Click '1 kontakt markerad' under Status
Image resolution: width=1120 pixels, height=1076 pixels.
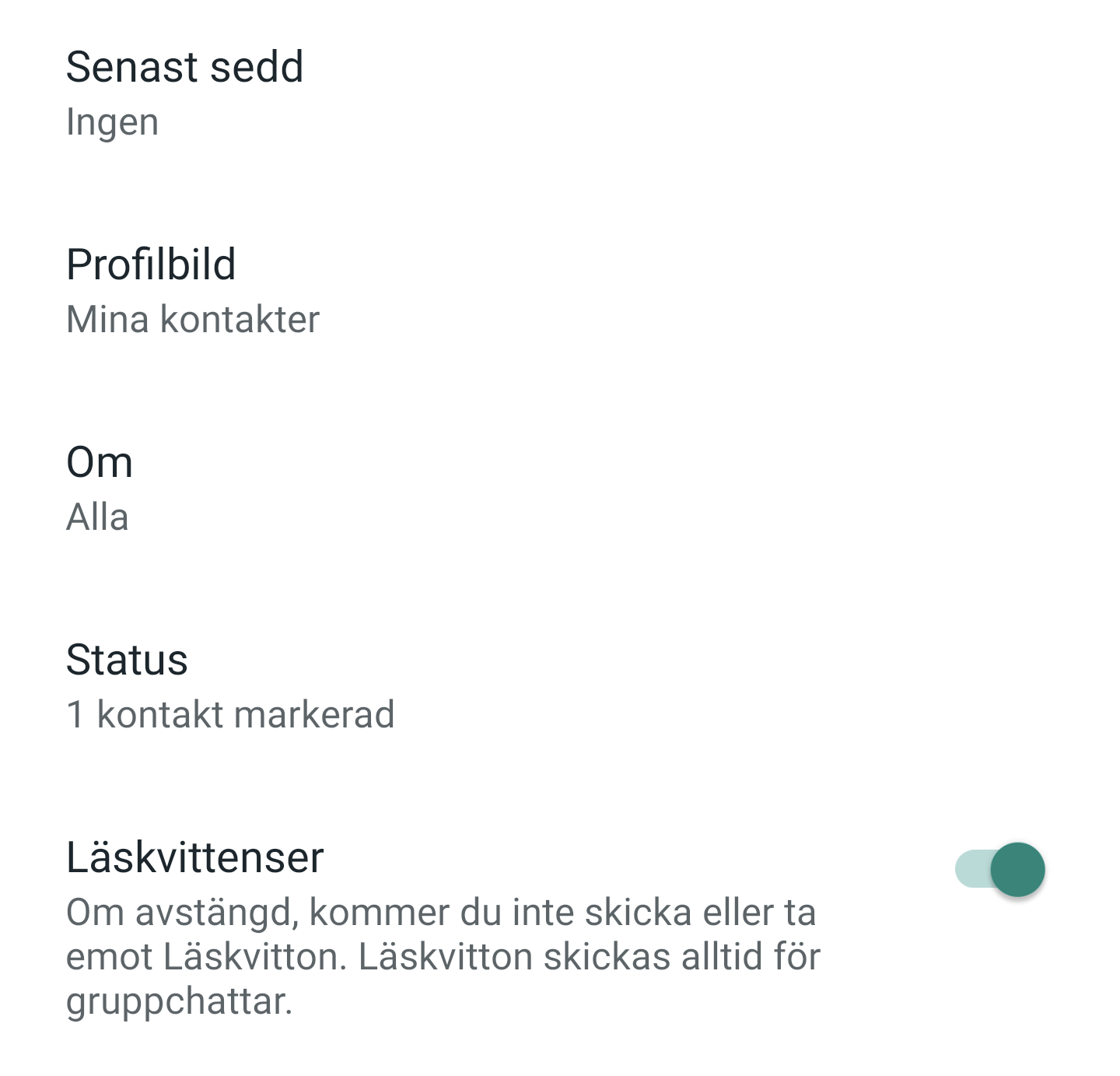(230, 714)
